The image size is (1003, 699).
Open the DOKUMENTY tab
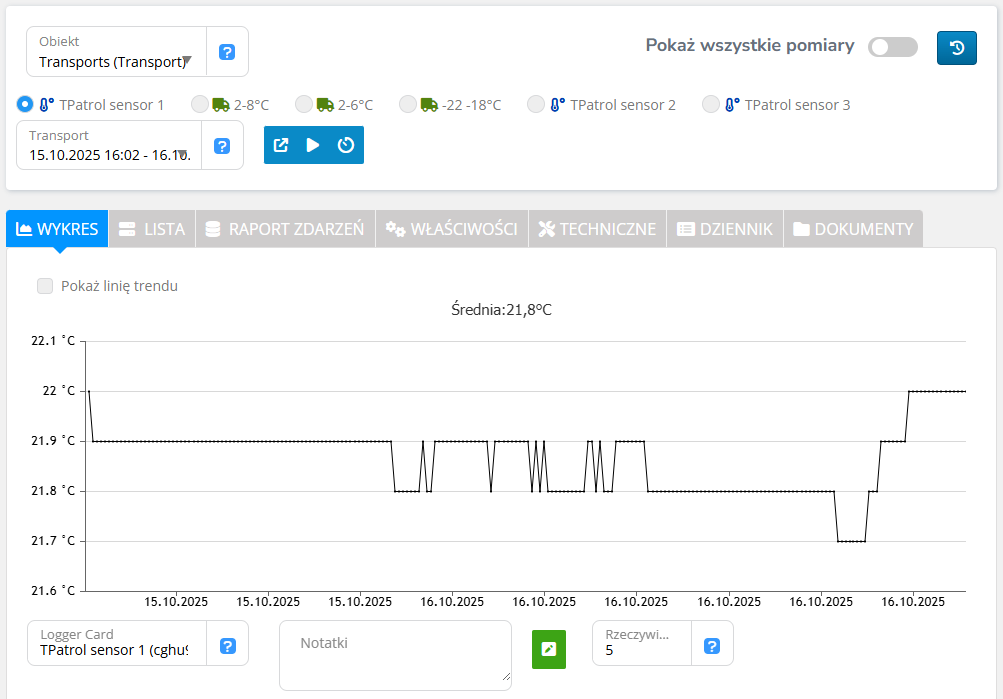pos(853,229)
